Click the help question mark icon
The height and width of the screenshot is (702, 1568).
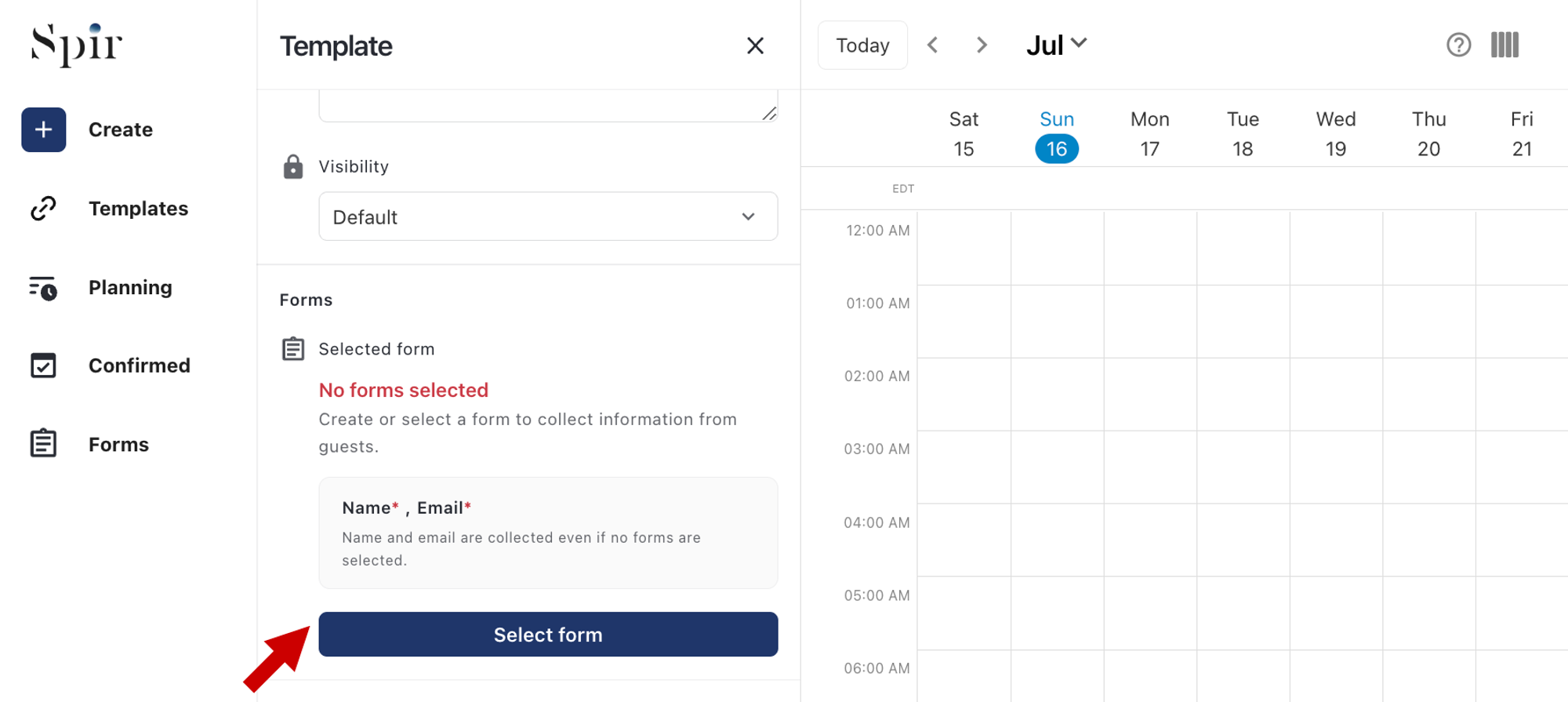pyautogui.click(x=1458, y=45)
